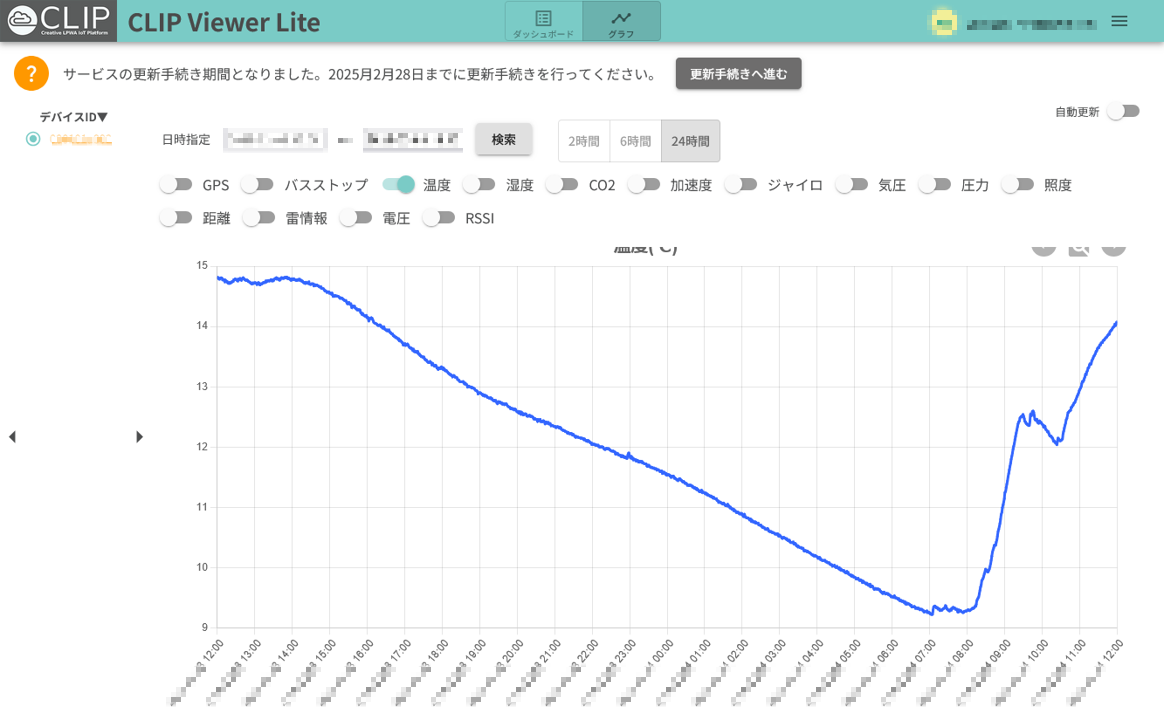Enable the RSSI toggle
1164x720 pixels.
click(x=439, y=218)
